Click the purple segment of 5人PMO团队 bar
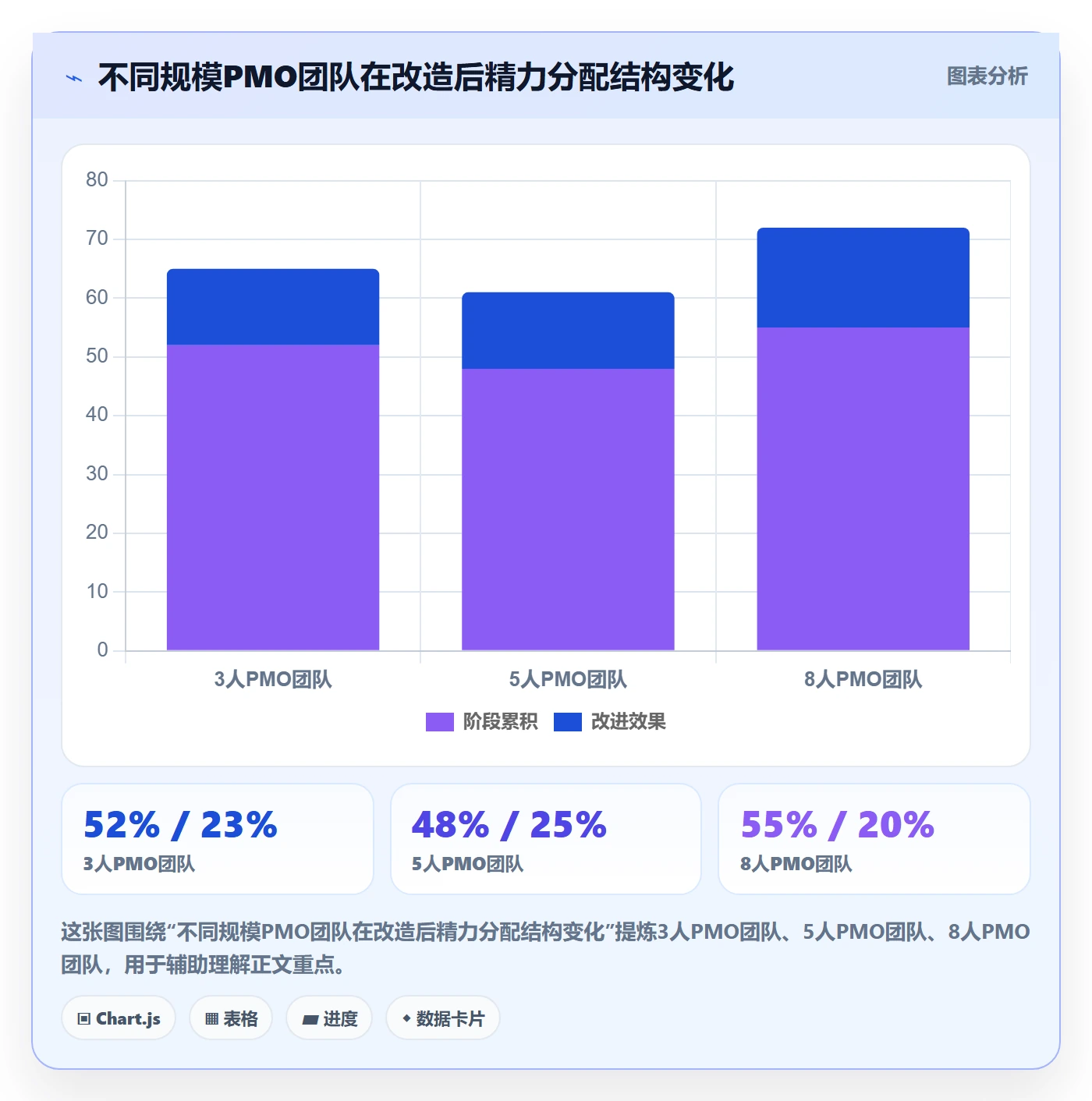The width and height of the screenshot is (1092, 1101). click(568, 509)
